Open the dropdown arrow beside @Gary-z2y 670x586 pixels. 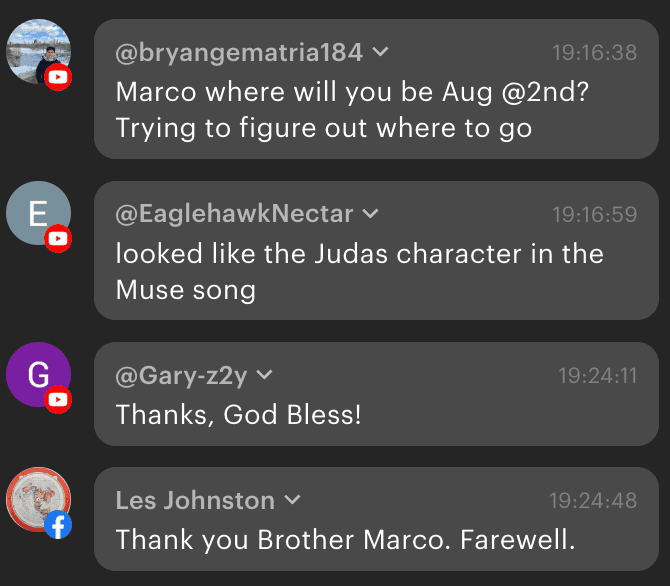(x=265, y=376)
